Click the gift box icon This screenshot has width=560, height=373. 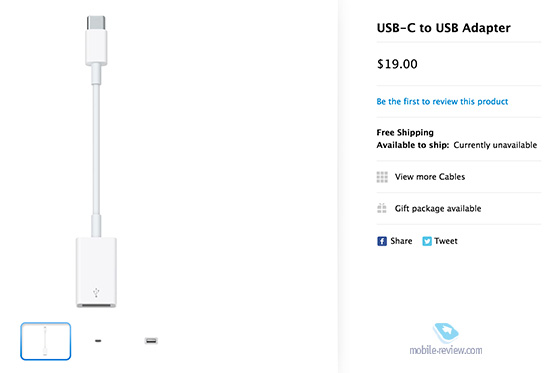click(382, 208)
